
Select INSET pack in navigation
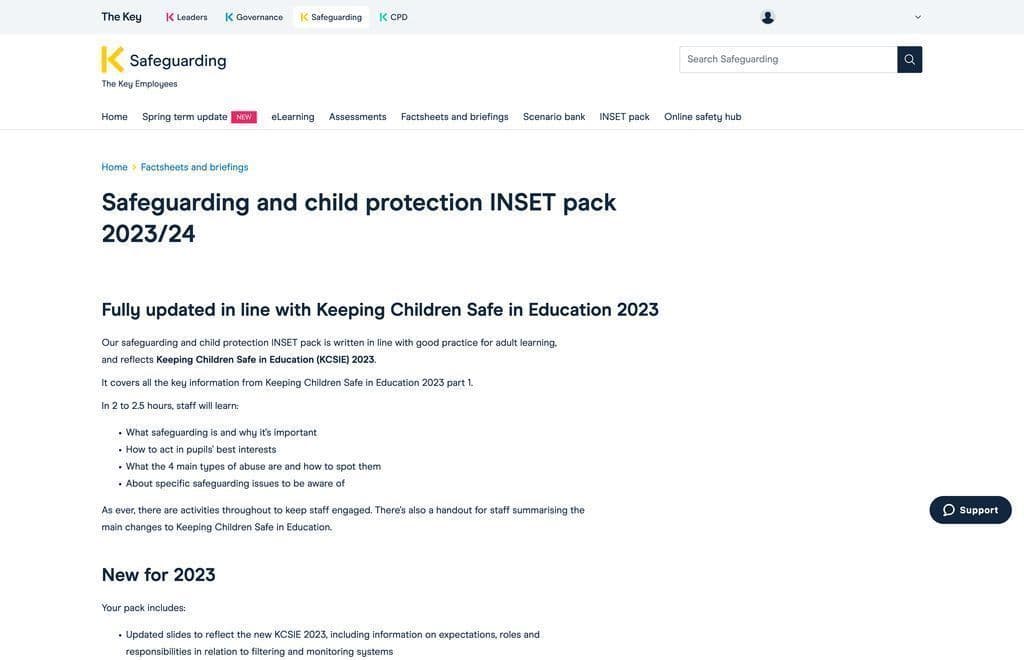click(x=624, y=117)
